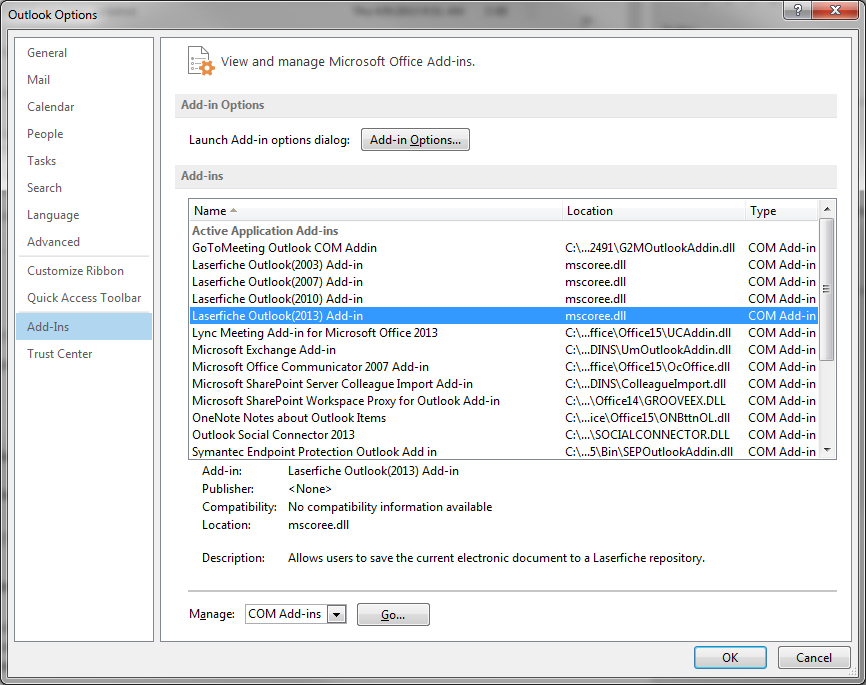866x685 pixels.
Task: Click the Cancel button
Action: click(x=814, y=657)
